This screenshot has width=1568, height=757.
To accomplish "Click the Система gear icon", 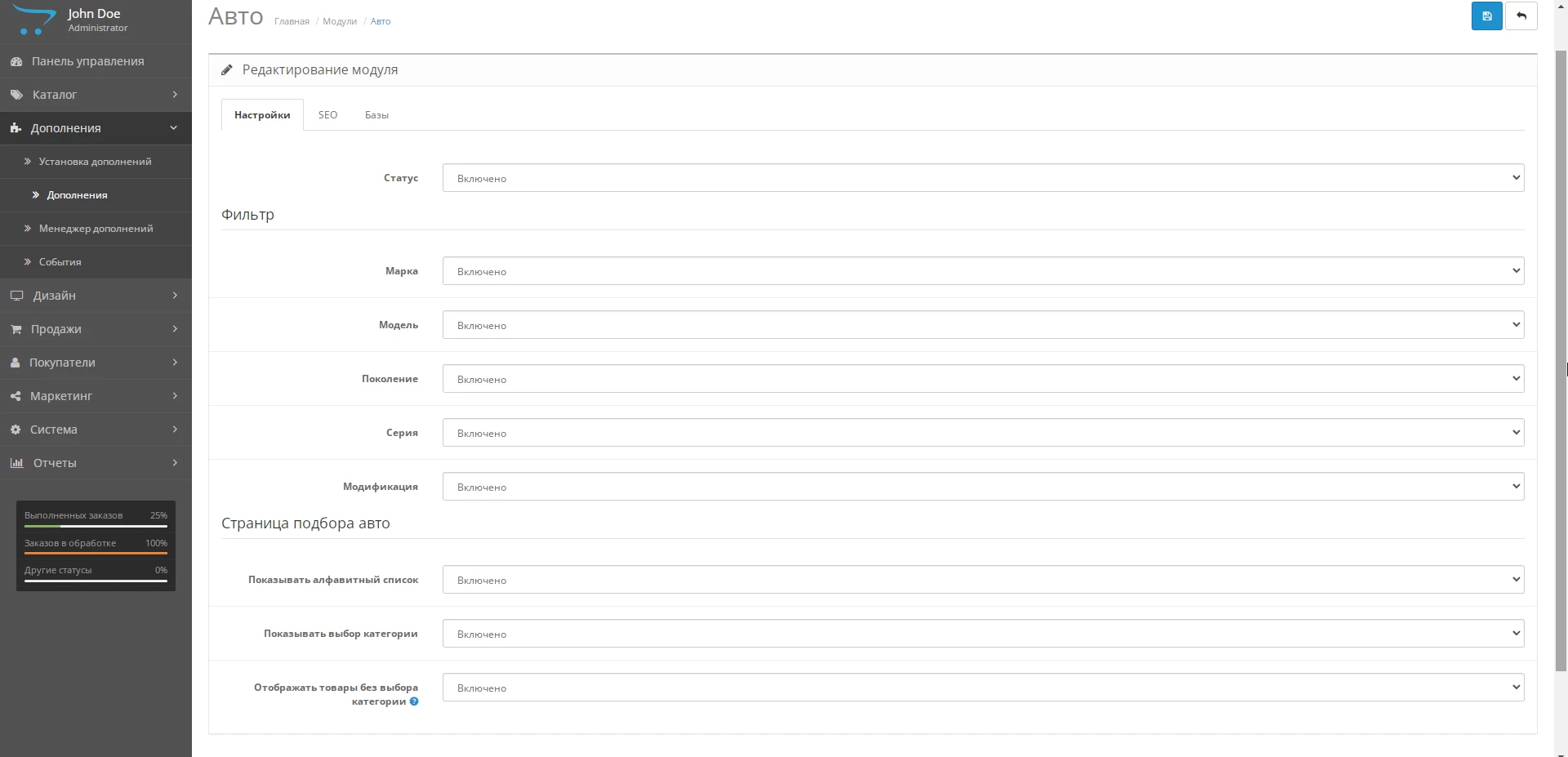I will pos(16,430).
